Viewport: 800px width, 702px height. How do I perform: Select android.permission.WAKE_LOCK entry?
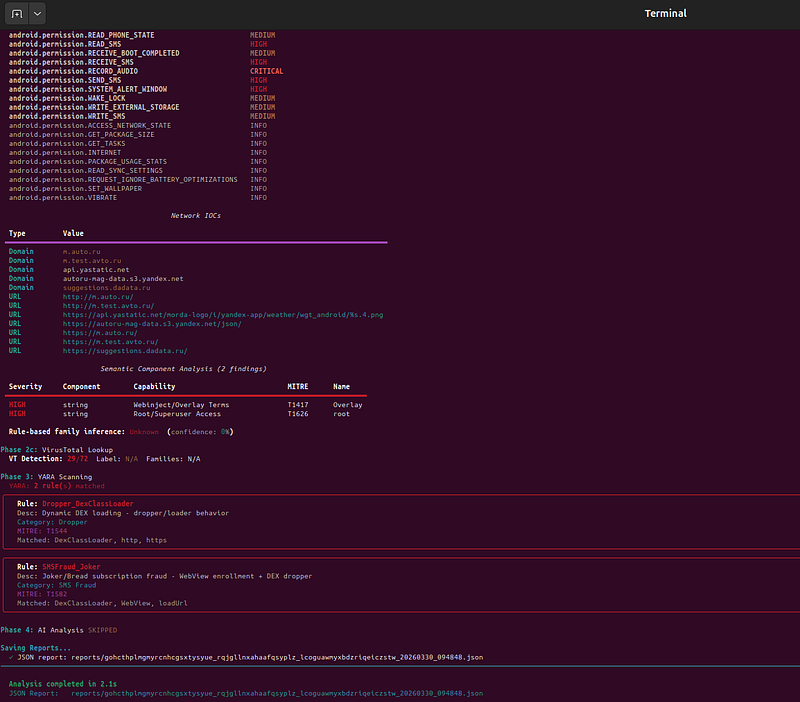click(x=67, y=98)
